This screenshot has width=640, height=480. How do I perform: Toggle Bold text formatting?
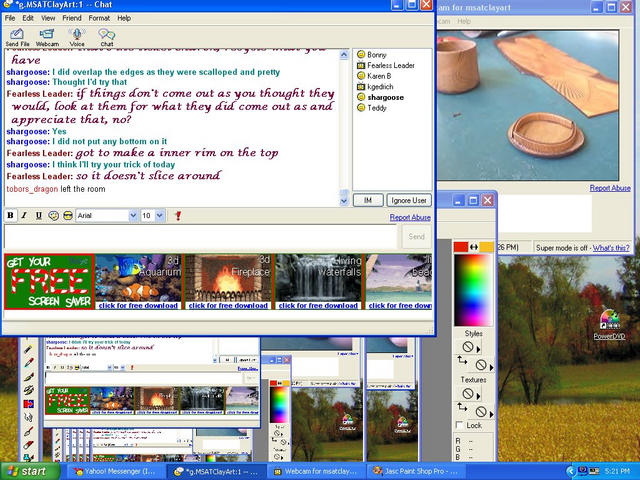pos(10,216)
